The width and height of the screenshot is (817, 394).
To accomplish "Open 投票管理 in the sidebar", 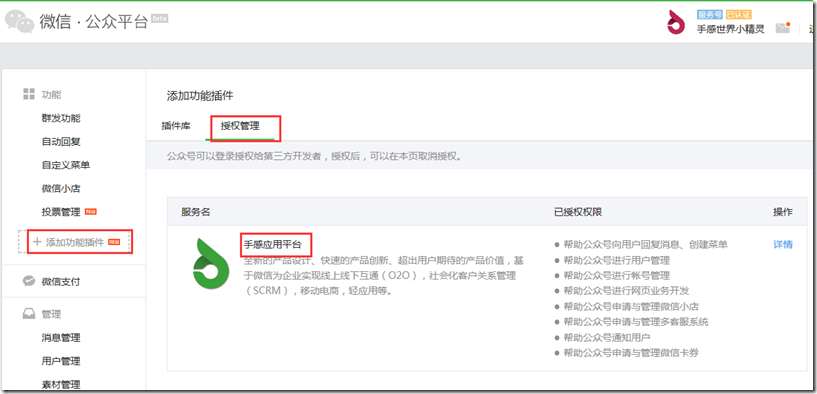I will pyautogui.click(x=61, y=212).
